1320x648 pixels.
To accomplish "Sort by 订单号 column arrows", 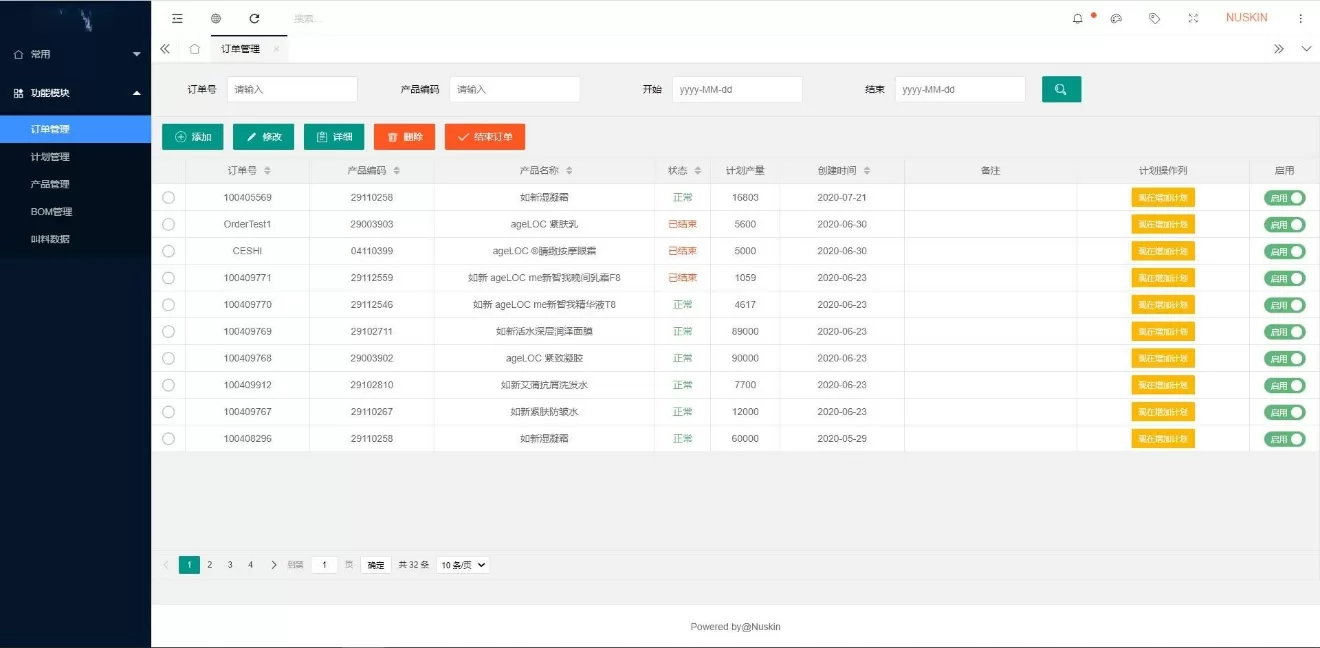I will click(267, 171).
